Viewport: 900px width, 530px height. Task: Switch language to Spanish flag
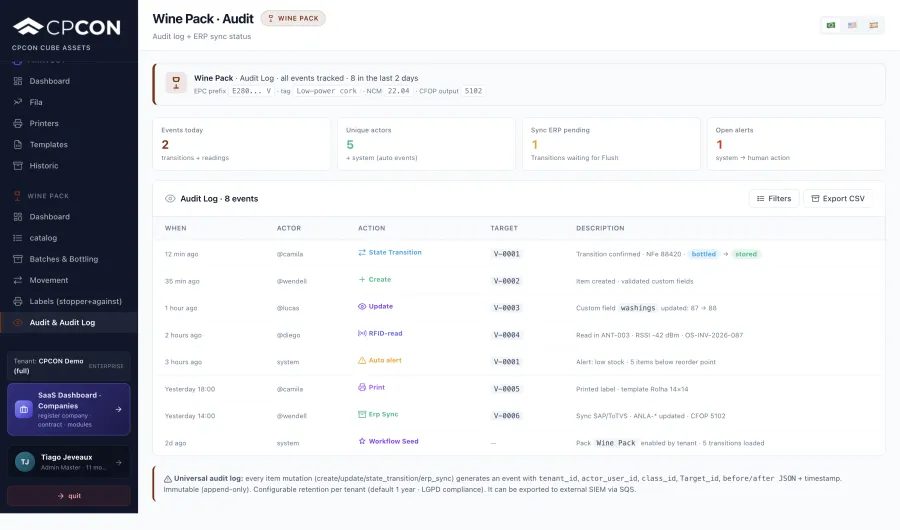pyautogui.click(x=874, y=25)
